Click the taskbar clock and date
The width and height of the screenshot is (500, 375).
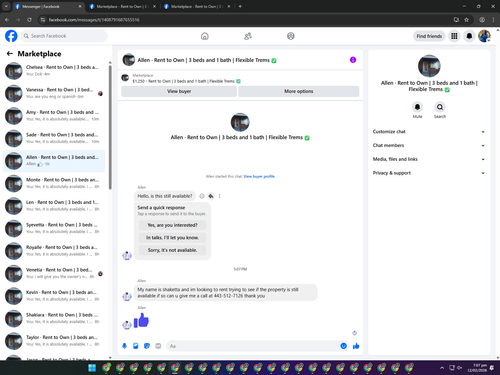(x=477, y=368)
